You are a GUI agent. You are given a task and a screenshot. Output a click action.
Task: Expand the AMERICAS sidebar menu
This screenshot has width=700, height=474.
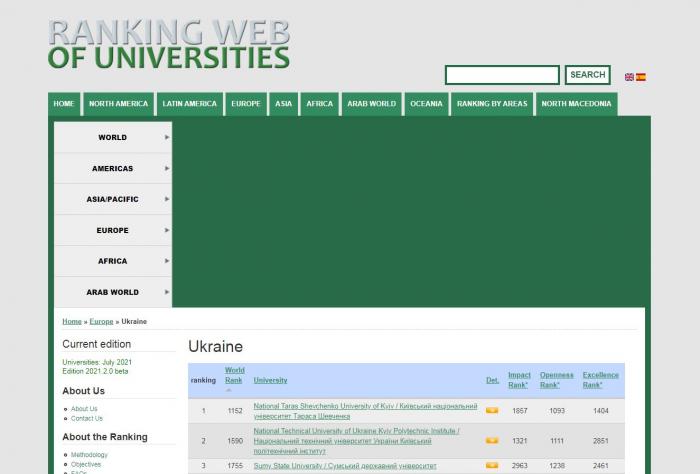(x=113, y=168)
